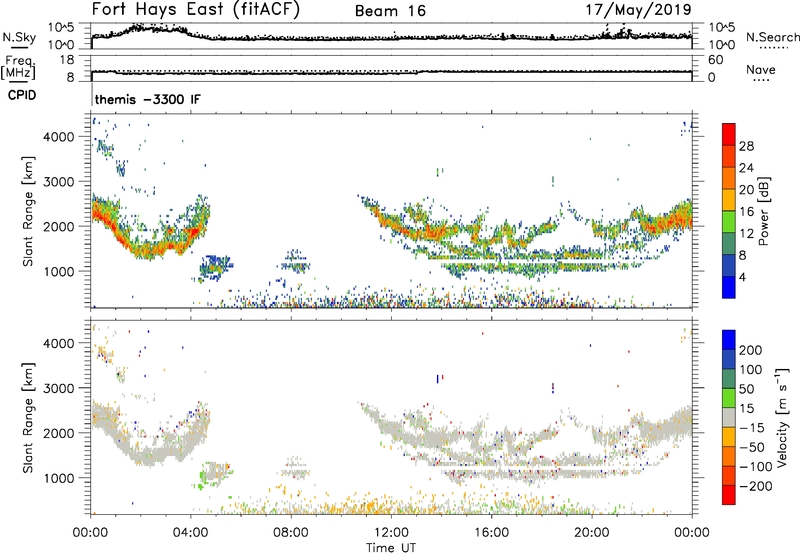Image resolution: width=800 pixels, height=554 pixels.
Task: Click the 'N.Sky' legend label
Action: coord(19,37)
